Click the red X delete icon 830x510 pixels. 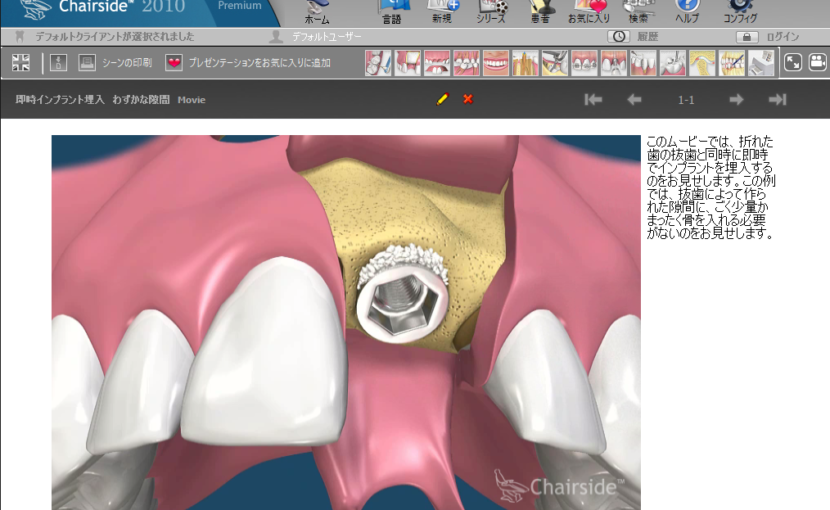click(468, 99)
